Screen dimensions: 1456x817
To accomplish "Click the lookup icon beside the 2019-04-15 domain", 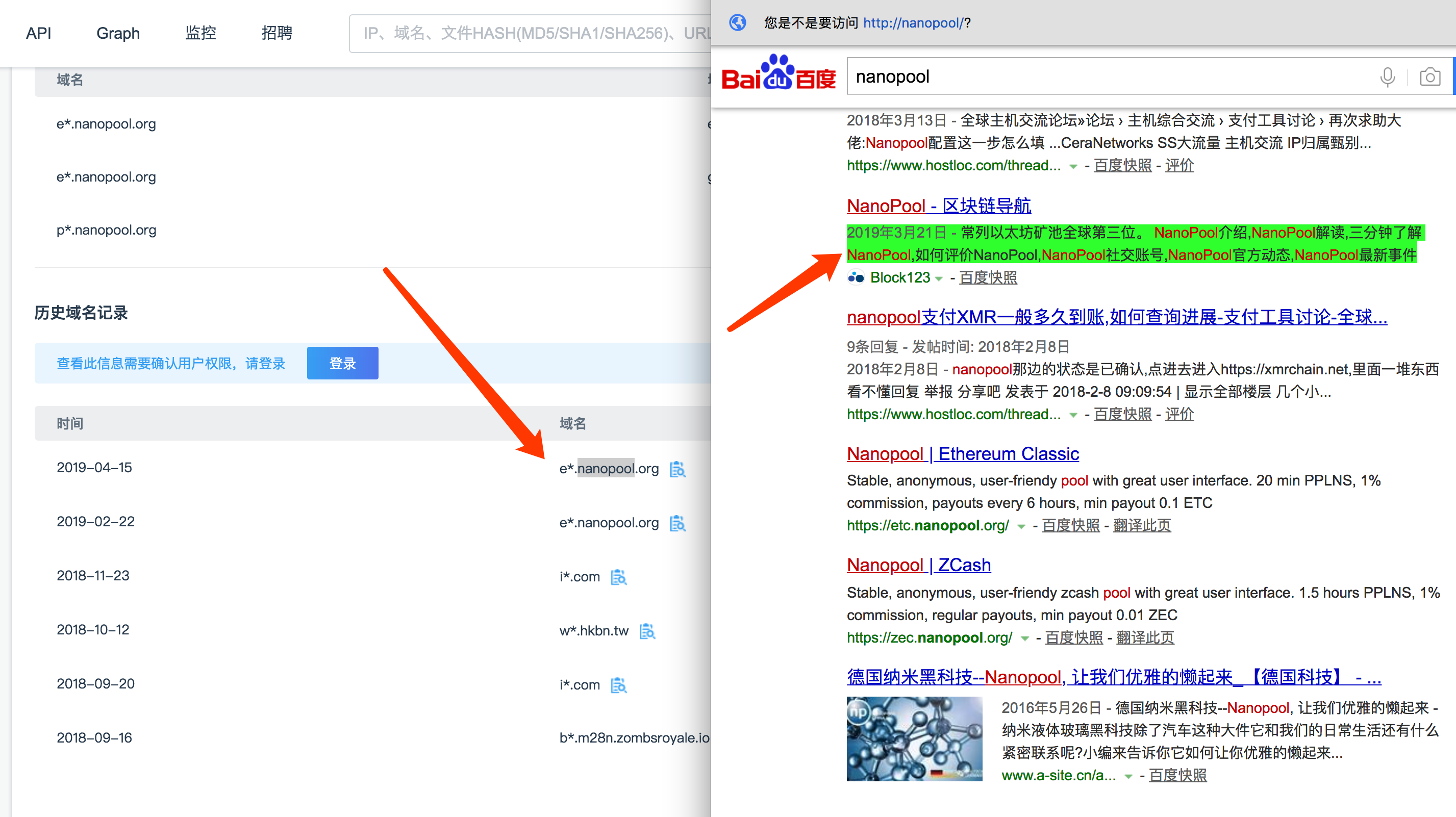I will (x=677, y=469).
